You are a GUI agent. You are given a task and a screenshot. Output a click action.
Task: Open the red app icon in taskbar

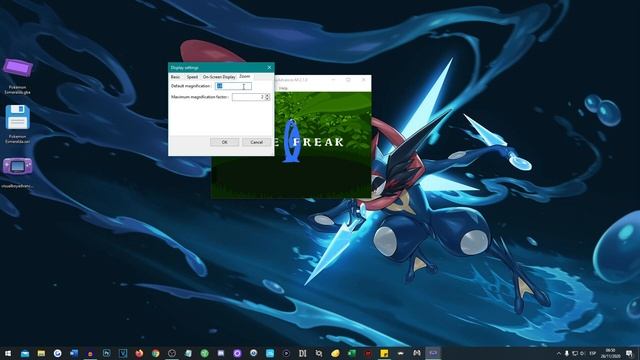[x=368, y=353]
